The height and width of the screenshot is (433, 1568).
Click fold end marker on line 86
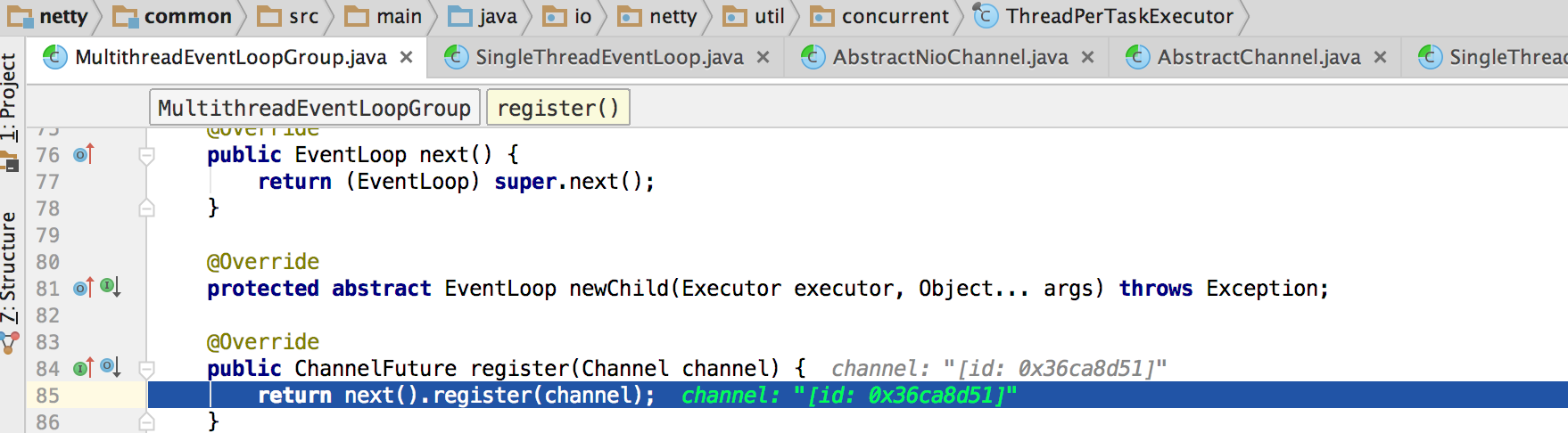(x=147, y=422)
